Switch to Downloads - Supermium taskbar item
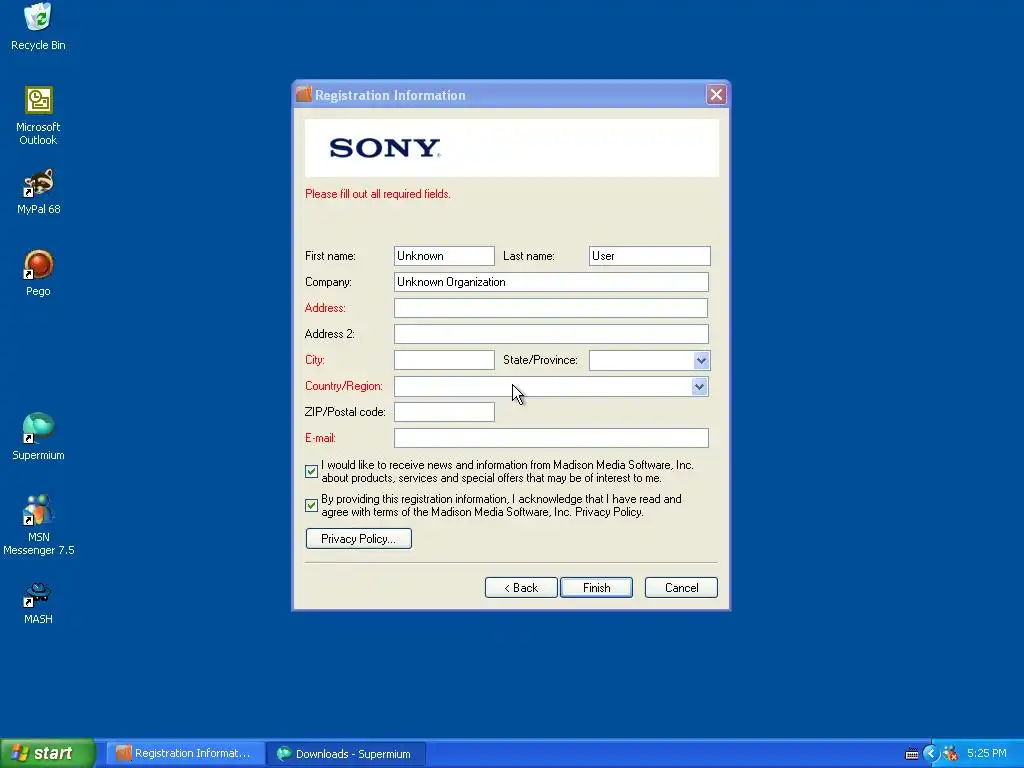Image resolution: width=1024 pixels, height=768 pixels. tap(346, 754)
